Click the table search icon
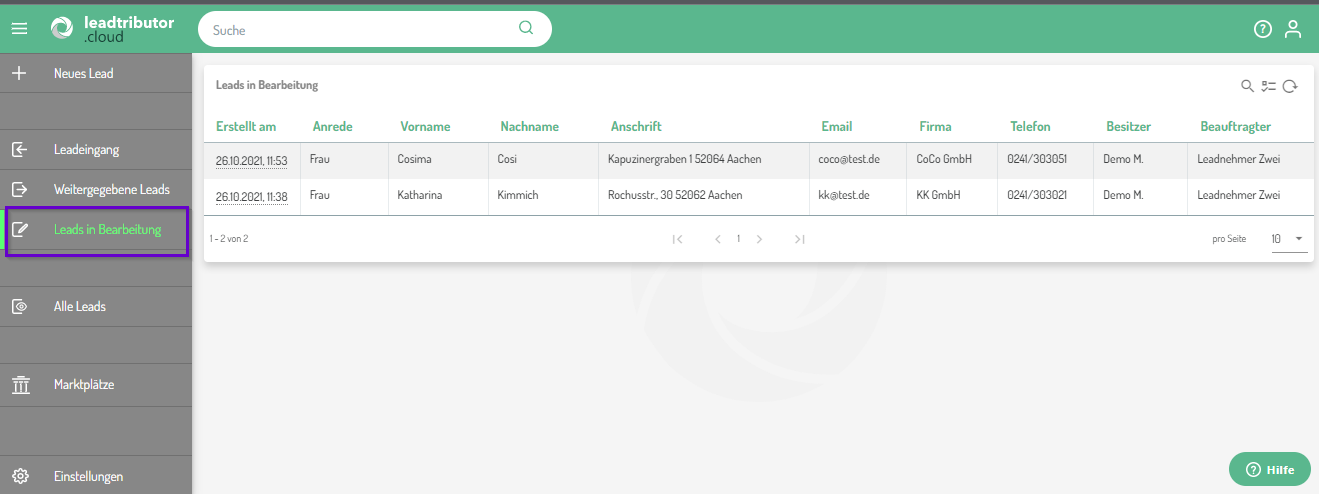Image resolution: width=1319 pixels, height=494 pixels. pyautogui.click(x=1247, y=86)
